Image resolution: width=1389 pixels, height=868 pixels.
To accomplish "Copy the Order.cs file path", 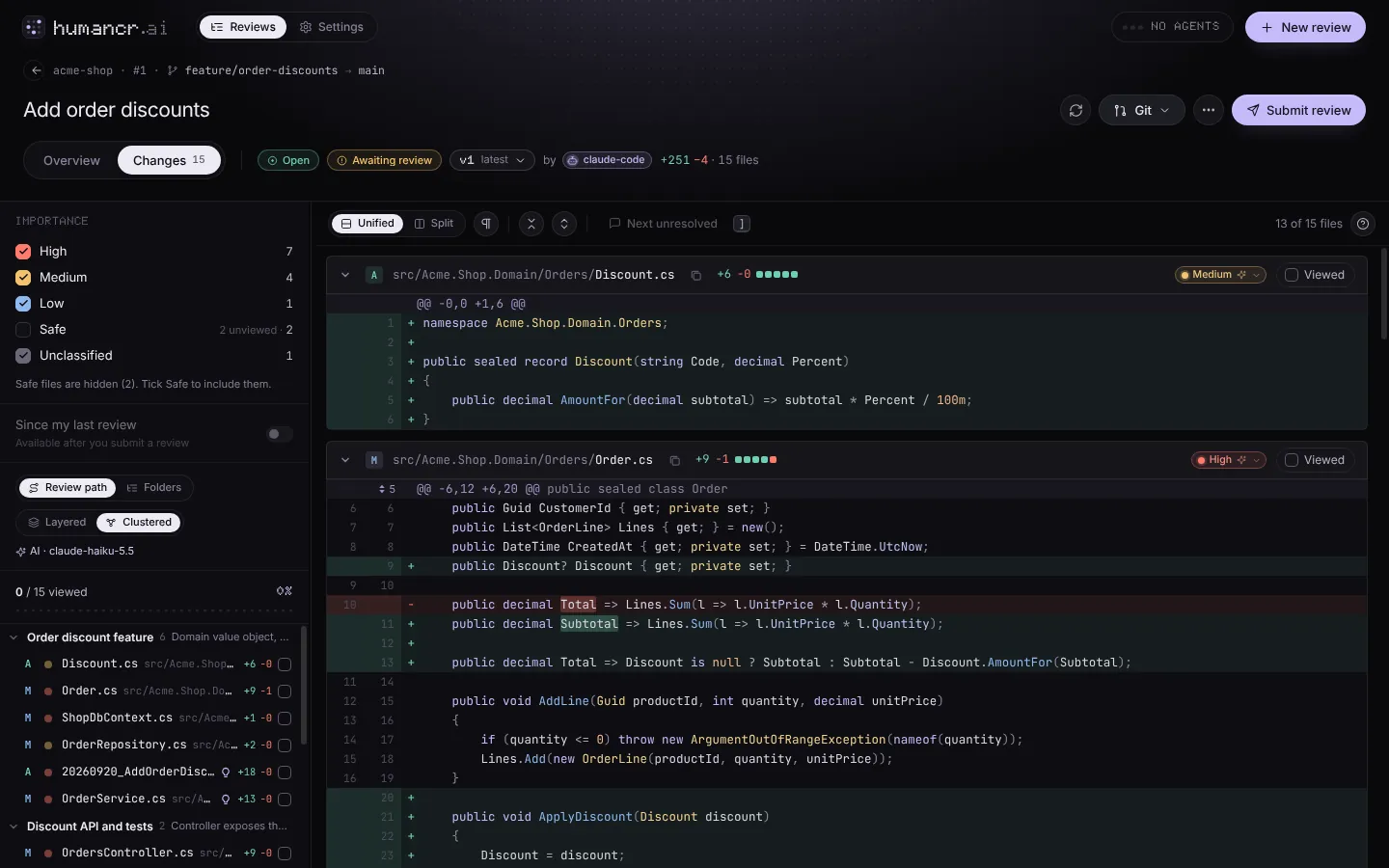I will pyautogui.click(x=674, y=460).
